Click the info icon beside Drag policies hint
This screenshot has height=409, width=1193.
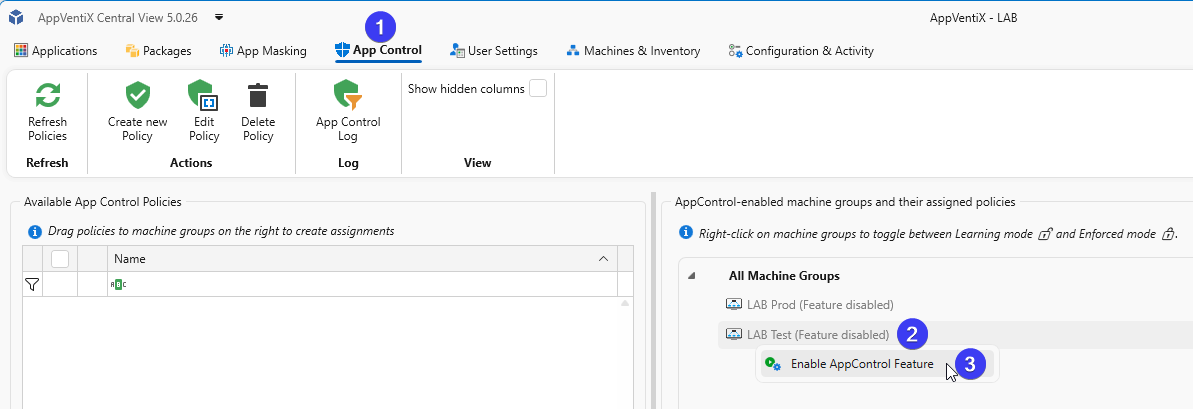[33, 231]
